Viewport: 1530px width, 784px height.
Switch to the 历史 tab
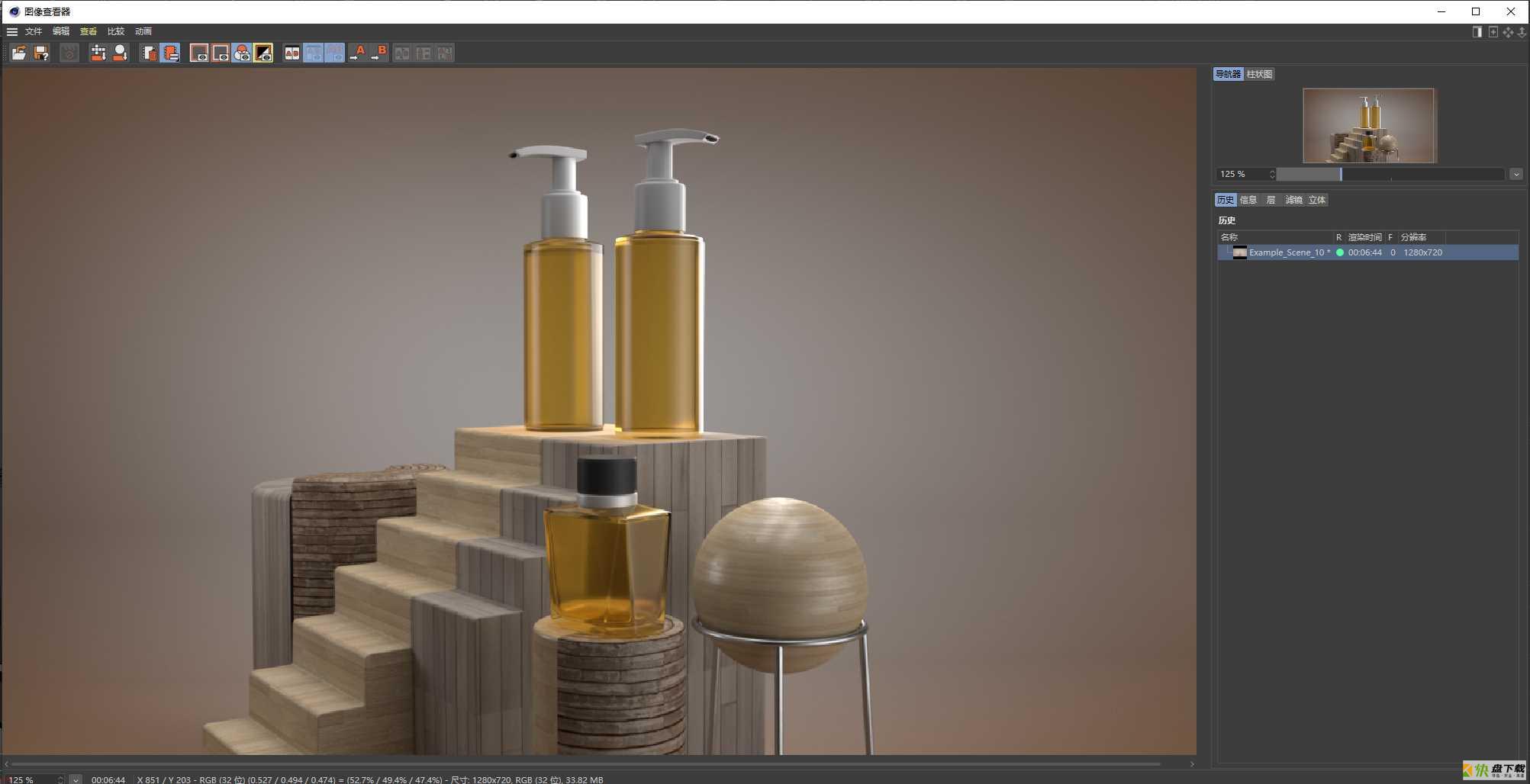pyautogui.click(x=1226, y=200)
